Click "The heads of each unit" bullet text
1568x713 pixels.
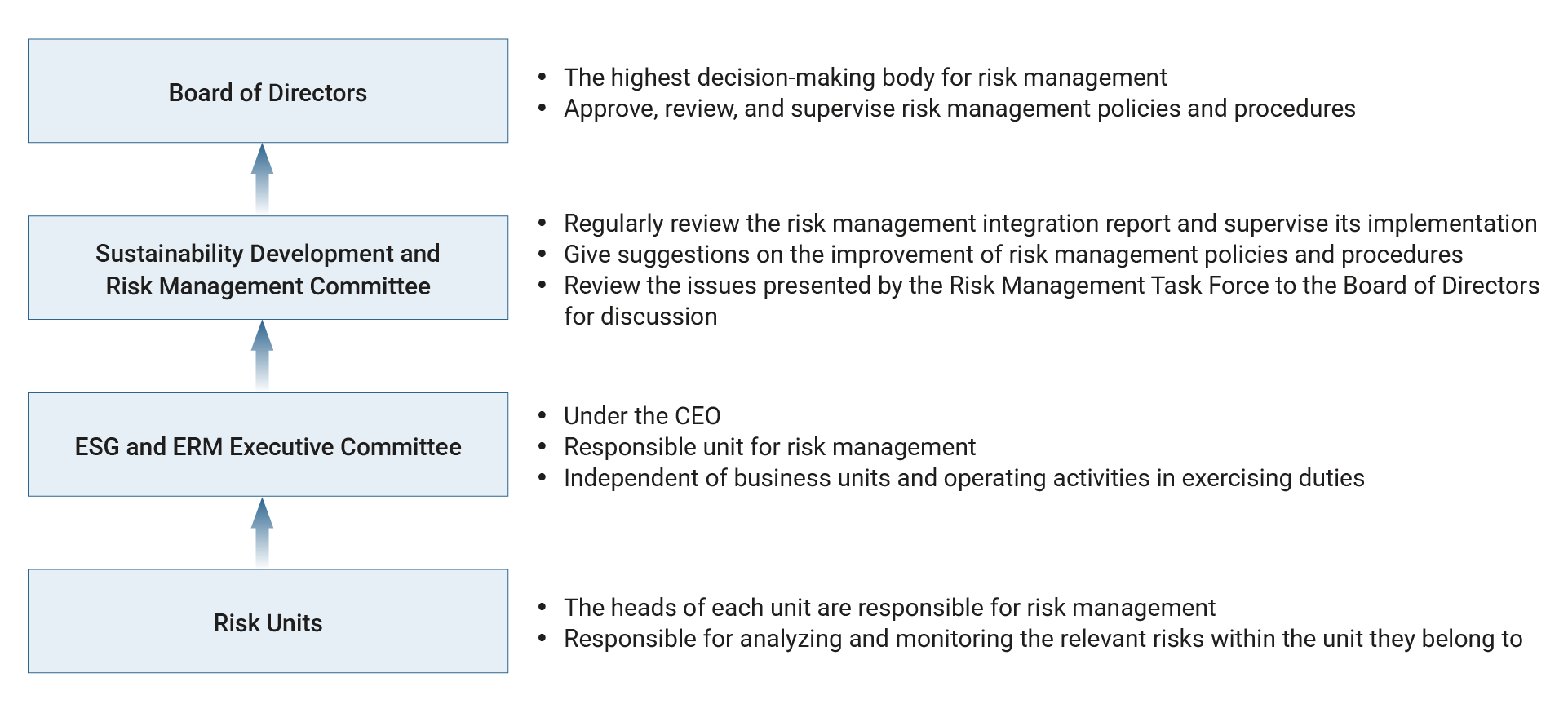pyautogui.click(x=889, y=608)
